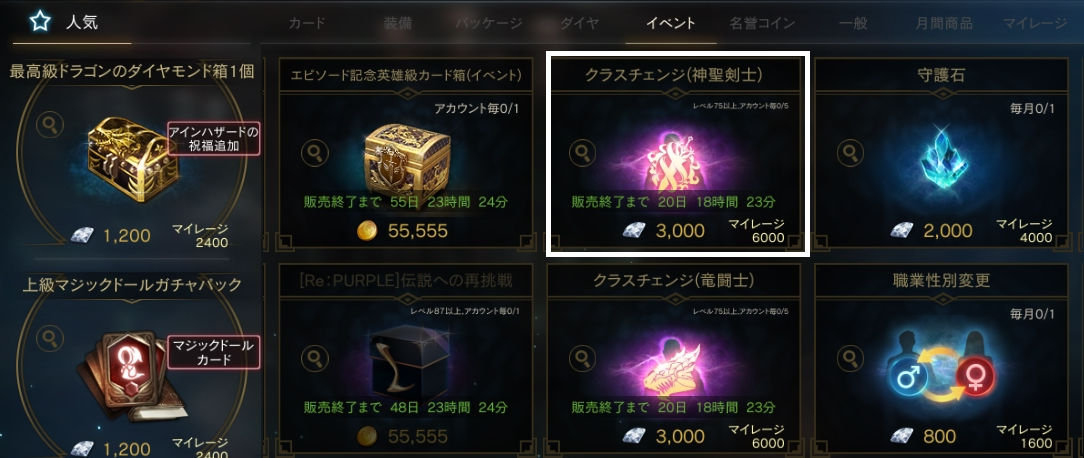Click magnifier icon on 守護石 card
This screenshot has height=458, width=1084.
(850, 152)
